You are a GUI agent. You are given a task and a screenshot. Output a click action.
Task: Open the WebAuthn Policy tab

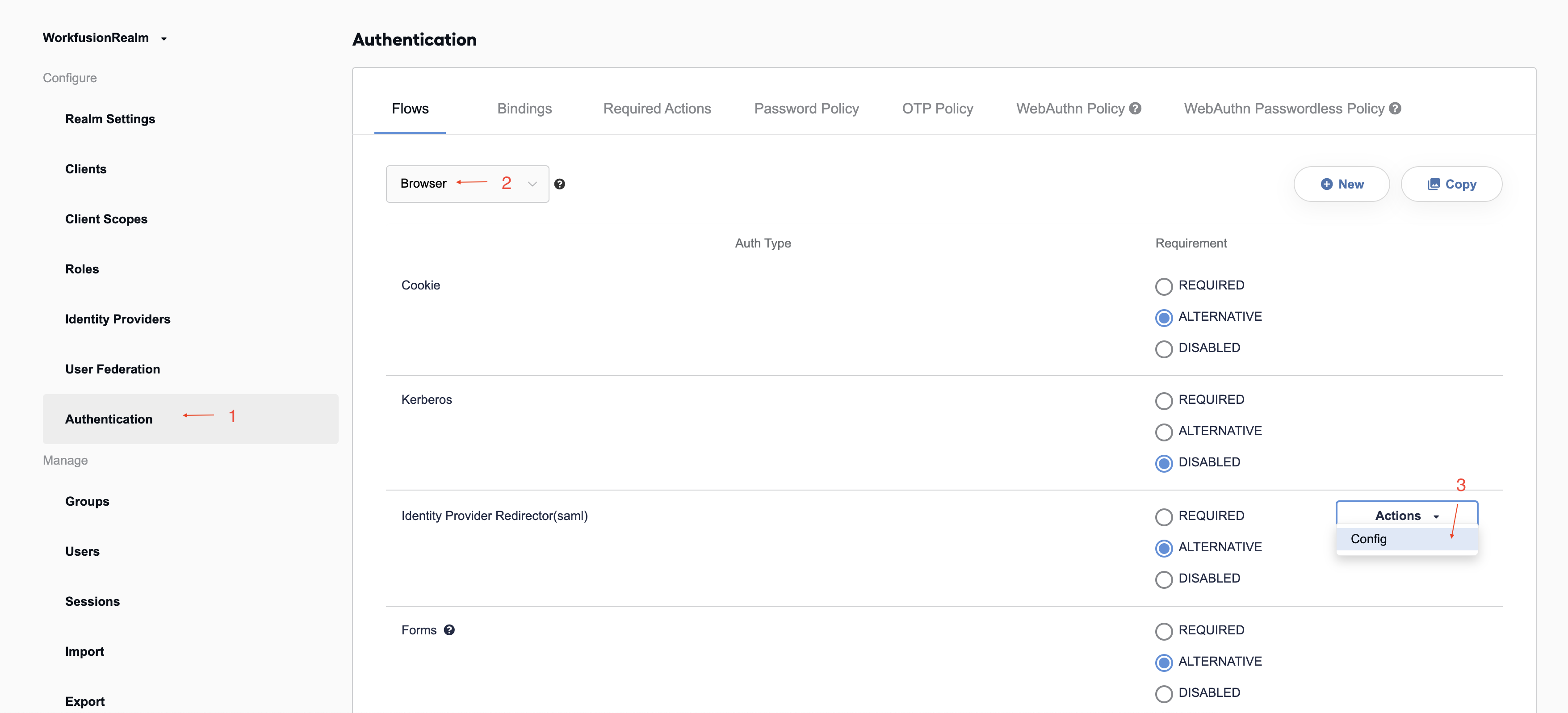(x=1070, y=109)
